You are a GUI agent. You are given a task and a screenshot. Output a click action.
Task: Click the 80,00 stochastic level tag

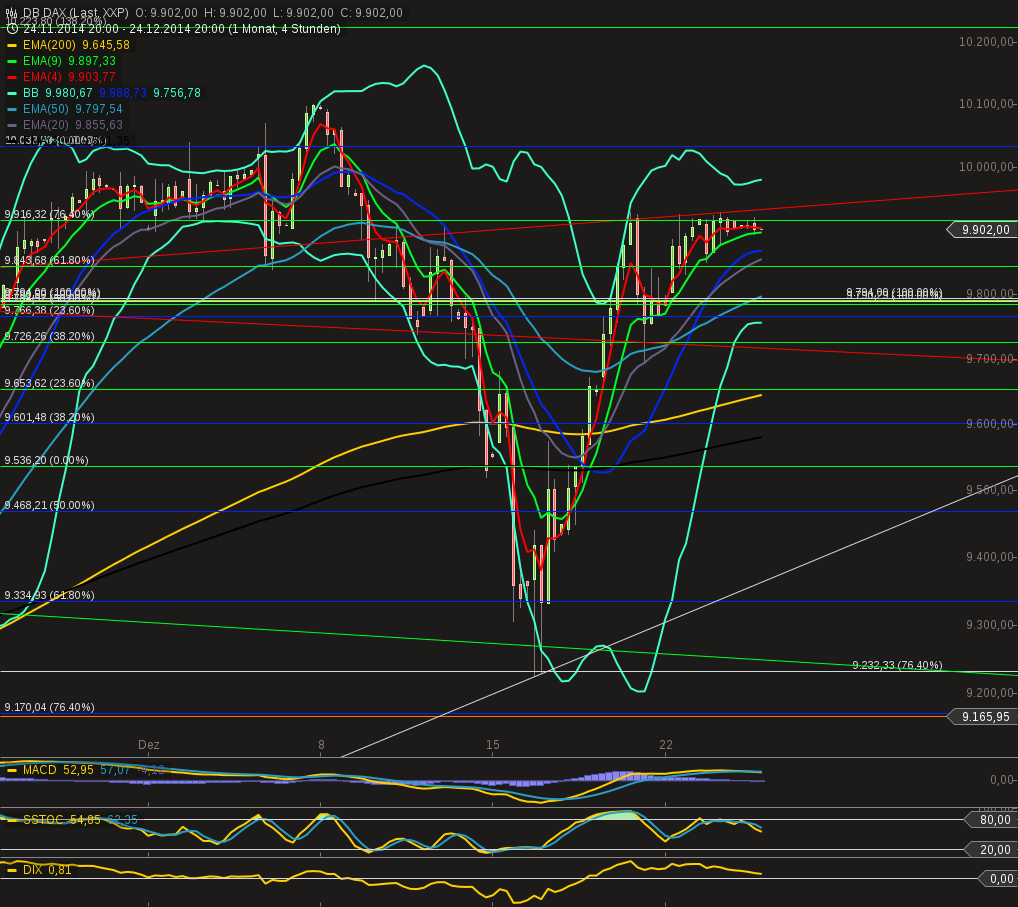[x=991, y=820]
